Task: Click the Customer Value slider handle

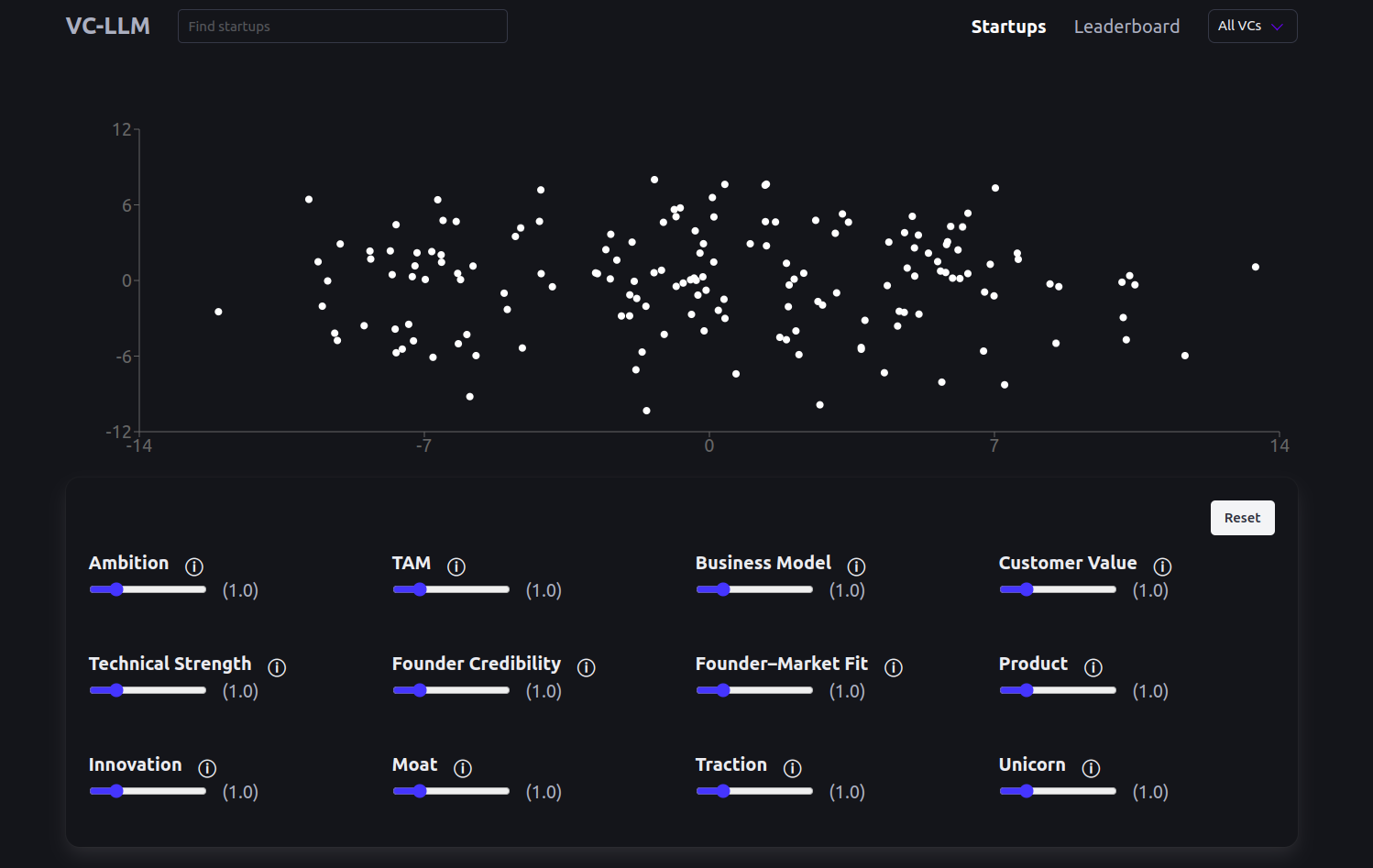Action: 1027,589
